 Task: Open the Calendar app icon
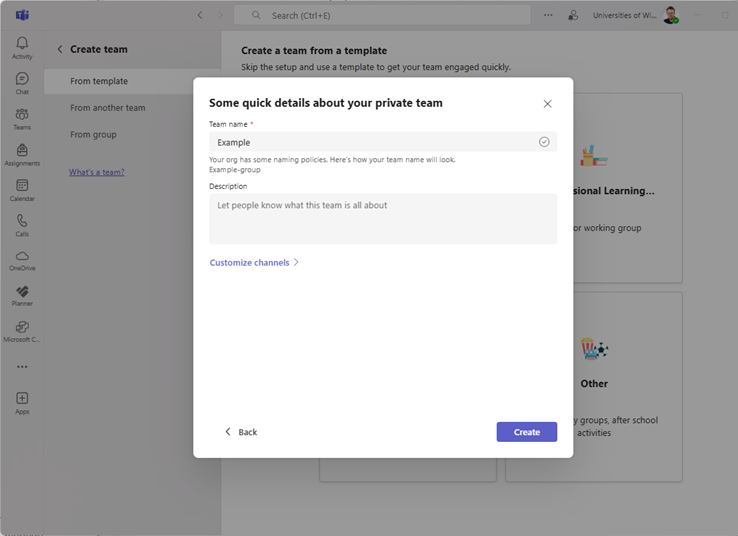tap(22, 189)
